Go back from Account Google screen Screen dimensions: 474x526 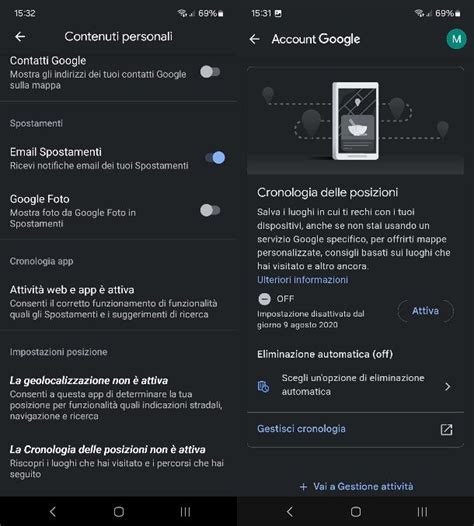click(255, 39)
